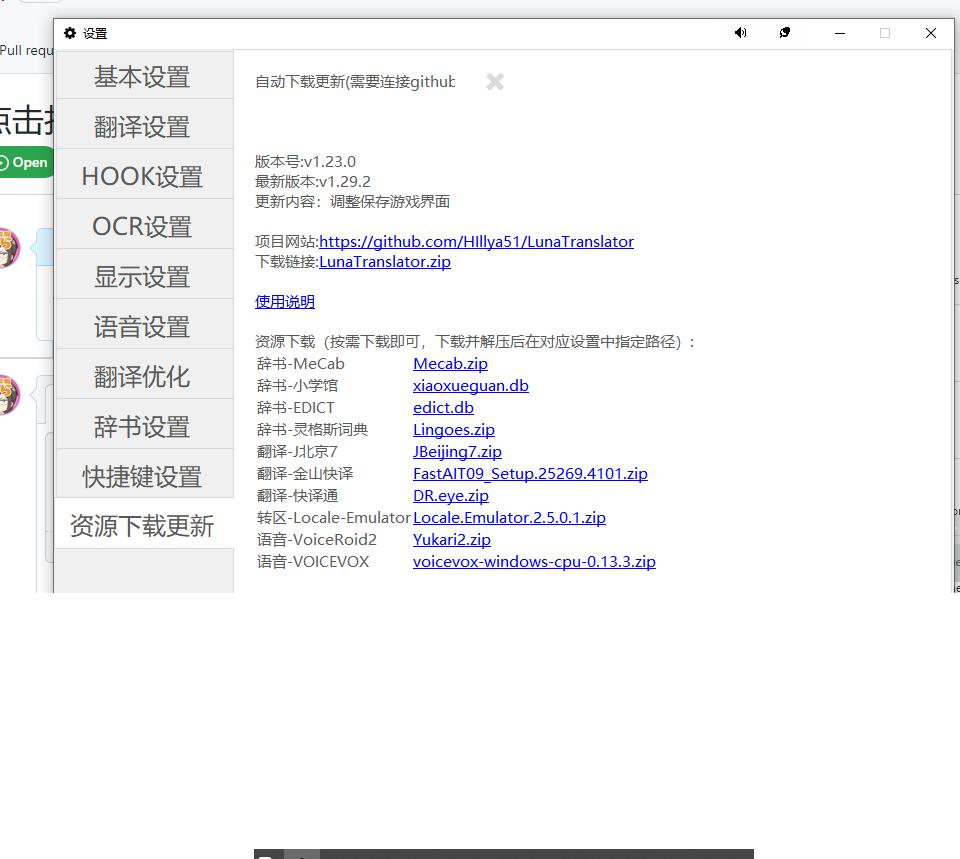Download LunaTranslator.zip via its link
The width and height of the screenshot is (960, 859).
[385, 261]
